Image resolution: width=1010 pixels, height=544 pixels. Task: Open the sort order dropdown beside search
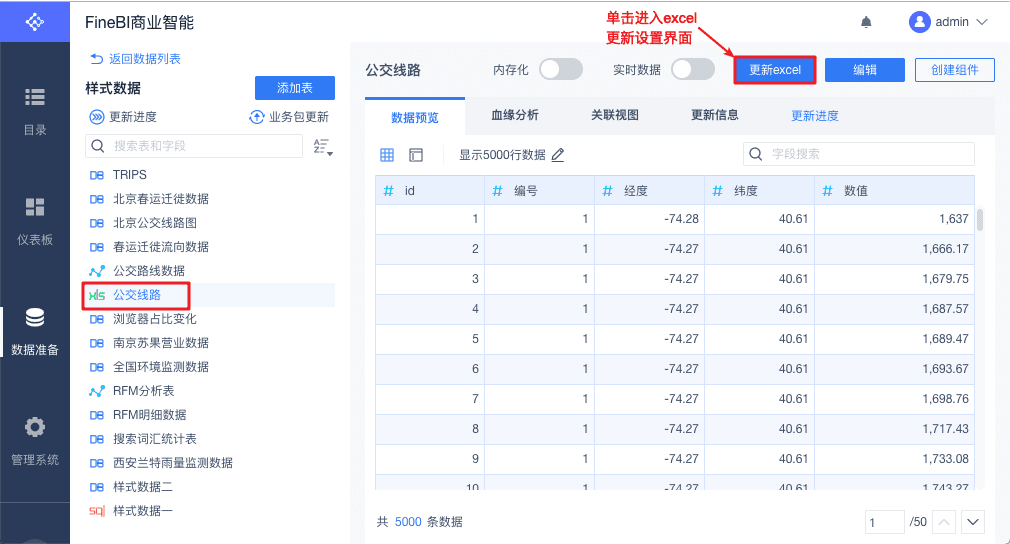click(322, 147)
